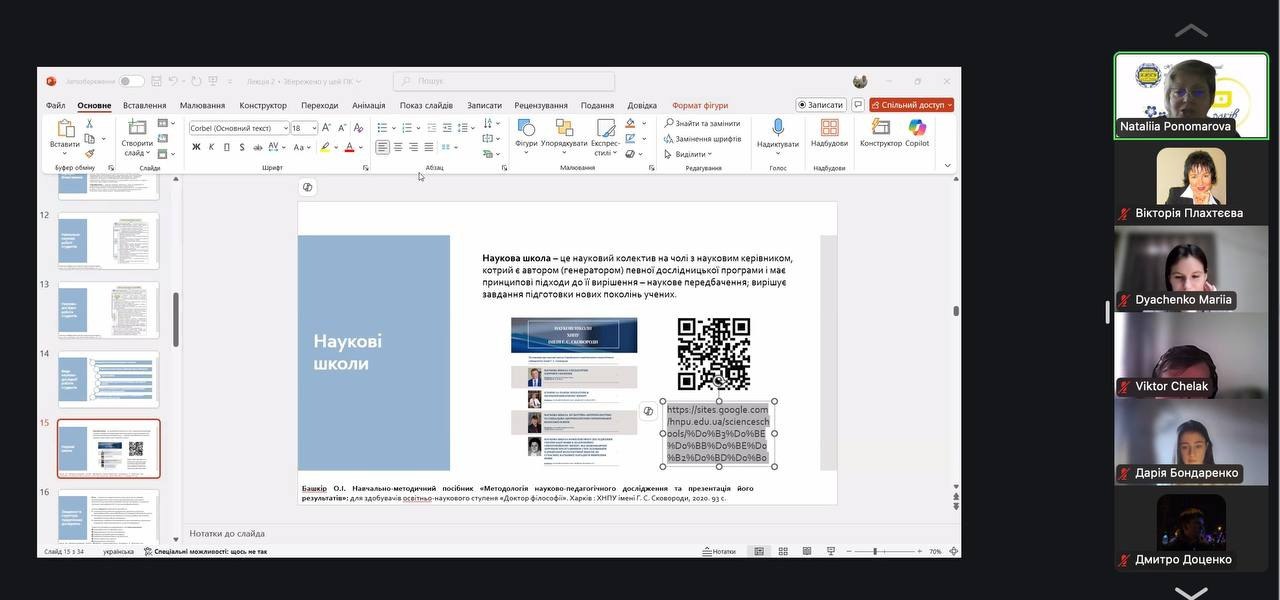Click the text highlight color marker

point(325,147)
